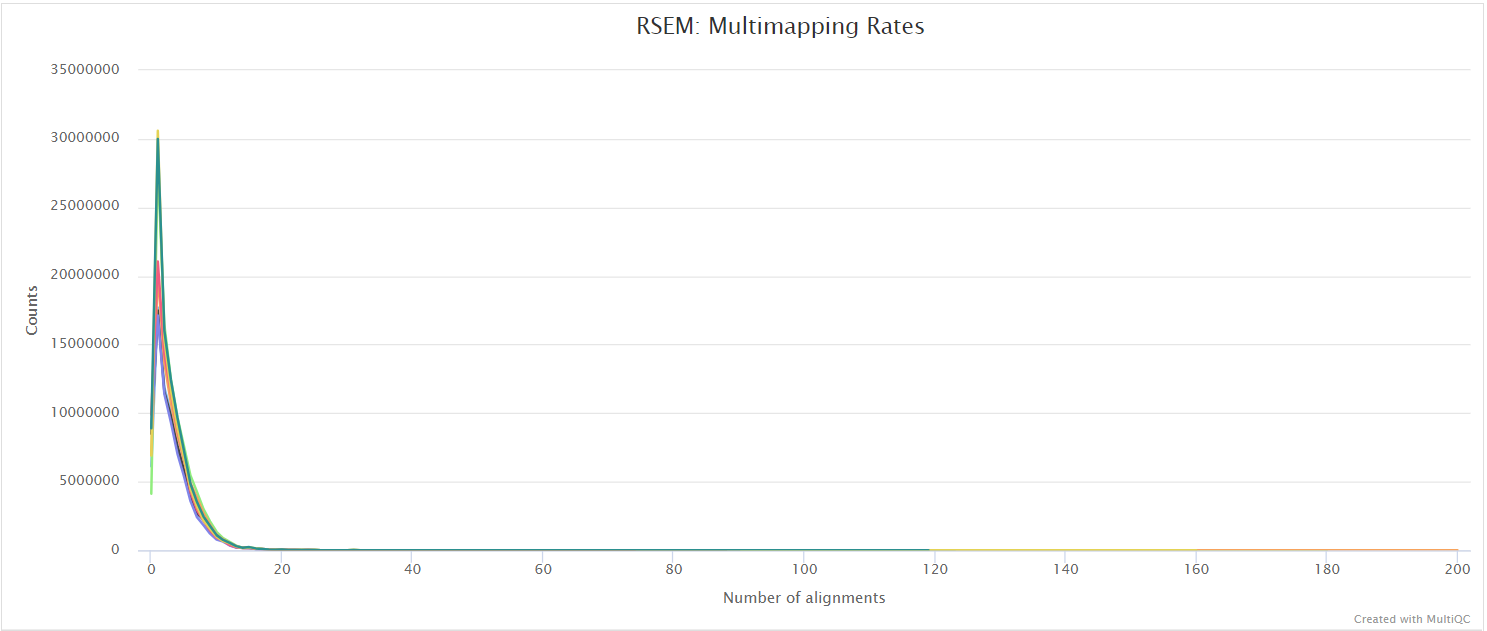Viewport: 1487px width, 631px height.
Task: Click the '200' x-axis tick label
Action: click(1457, 568)
